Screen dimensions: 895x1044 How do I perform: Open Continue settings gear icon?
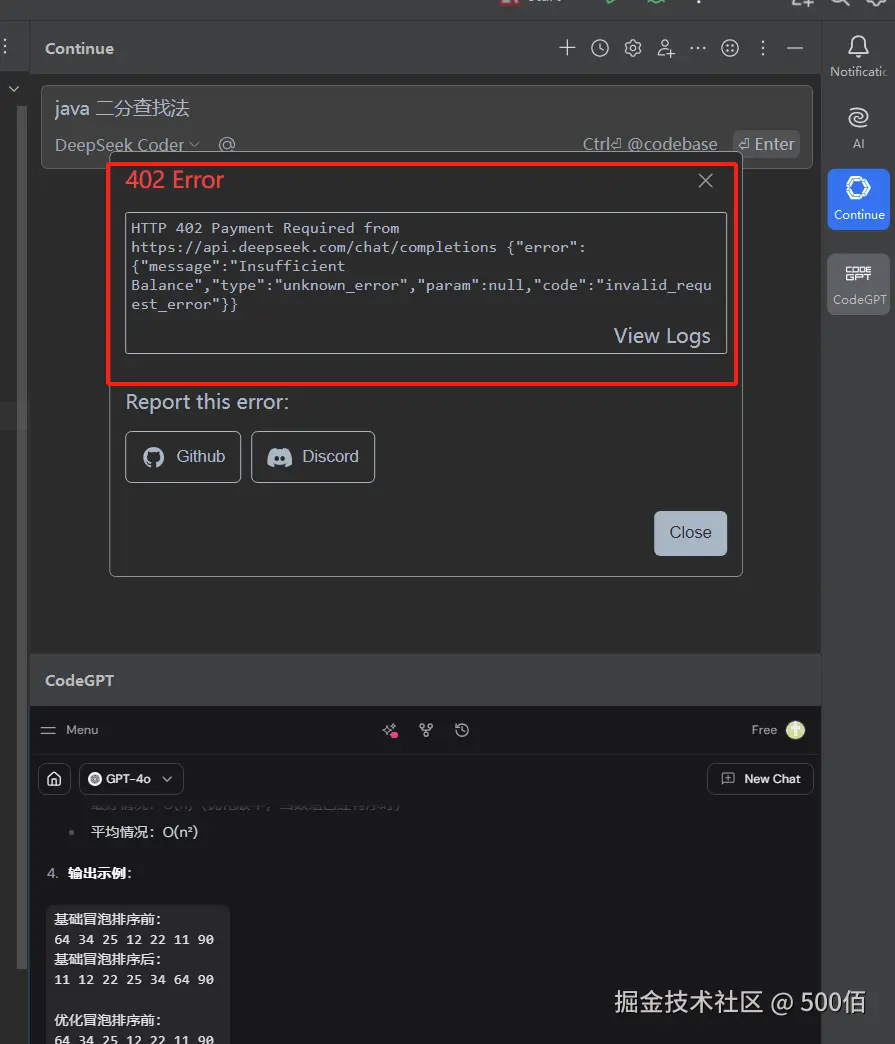point(633,48)
